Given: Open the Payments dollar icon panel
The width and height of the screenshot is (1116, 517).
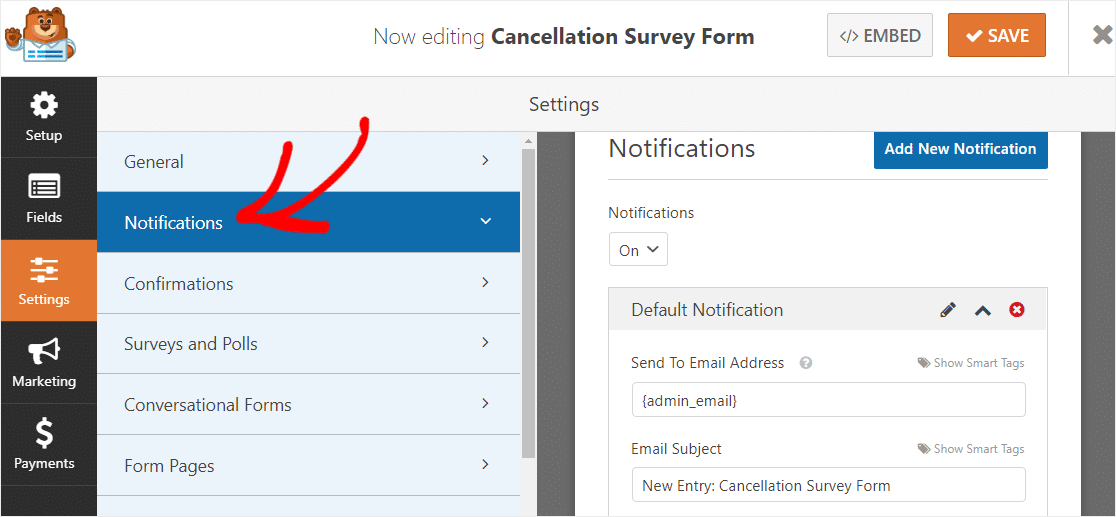Looking at the screenshot, I should pyautogui.click(x=44, y=445).
